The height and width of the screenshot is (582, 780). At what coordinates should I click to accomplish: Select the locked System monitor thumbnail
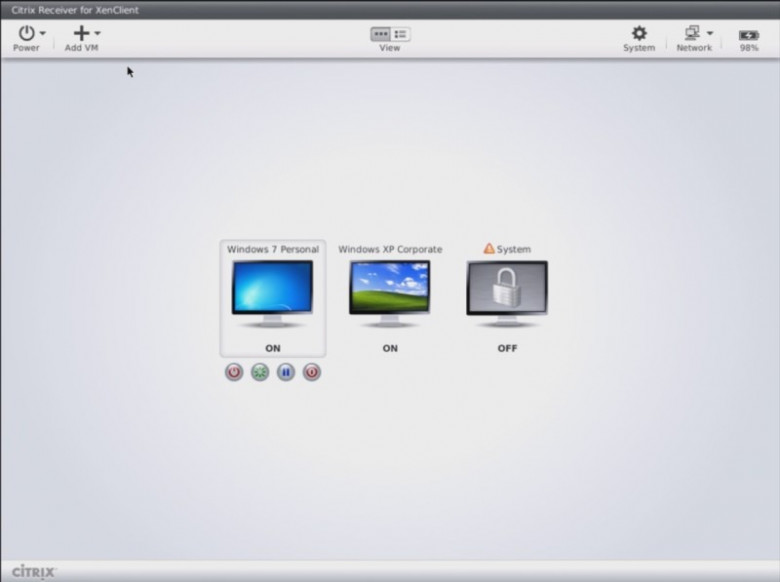(x=507, y=293)
